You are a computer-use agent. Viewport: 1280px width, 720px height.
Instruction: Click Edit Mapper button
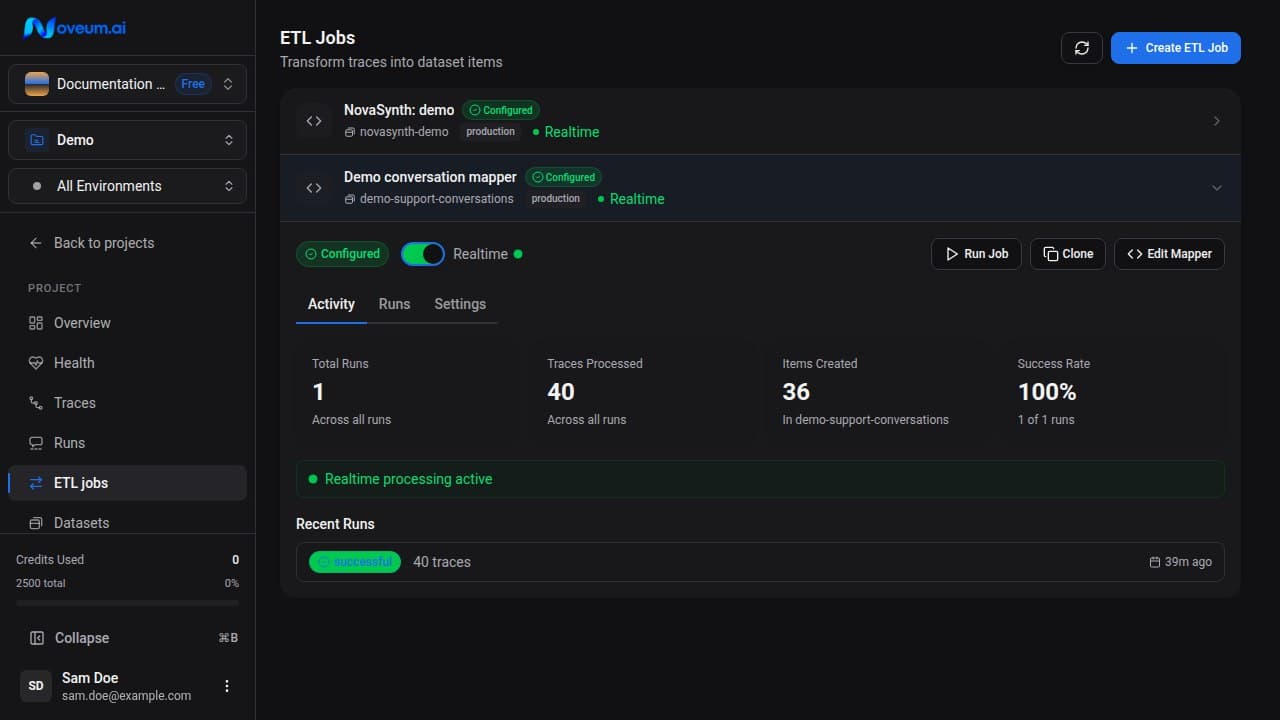pyautogui.click(x=1169, y=254)
